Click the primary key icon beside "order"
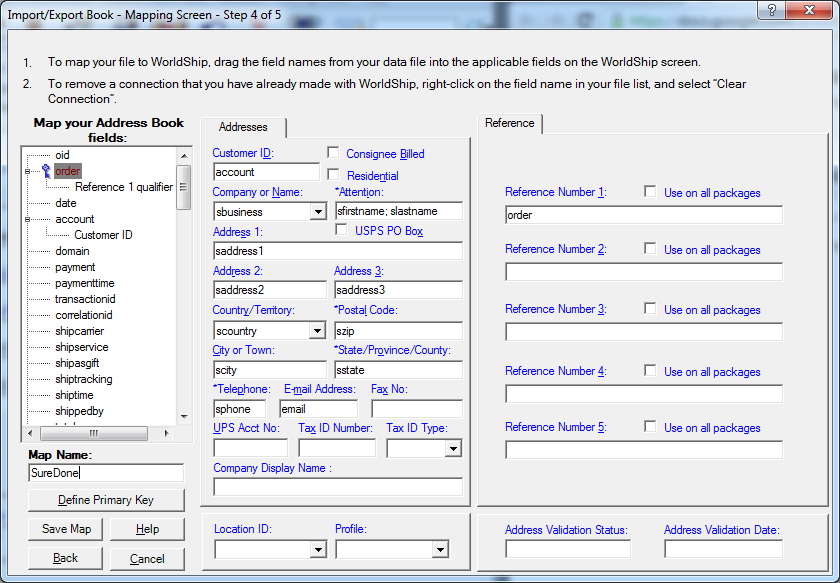This screenshot has height=583, width=840. pos(46,171)
